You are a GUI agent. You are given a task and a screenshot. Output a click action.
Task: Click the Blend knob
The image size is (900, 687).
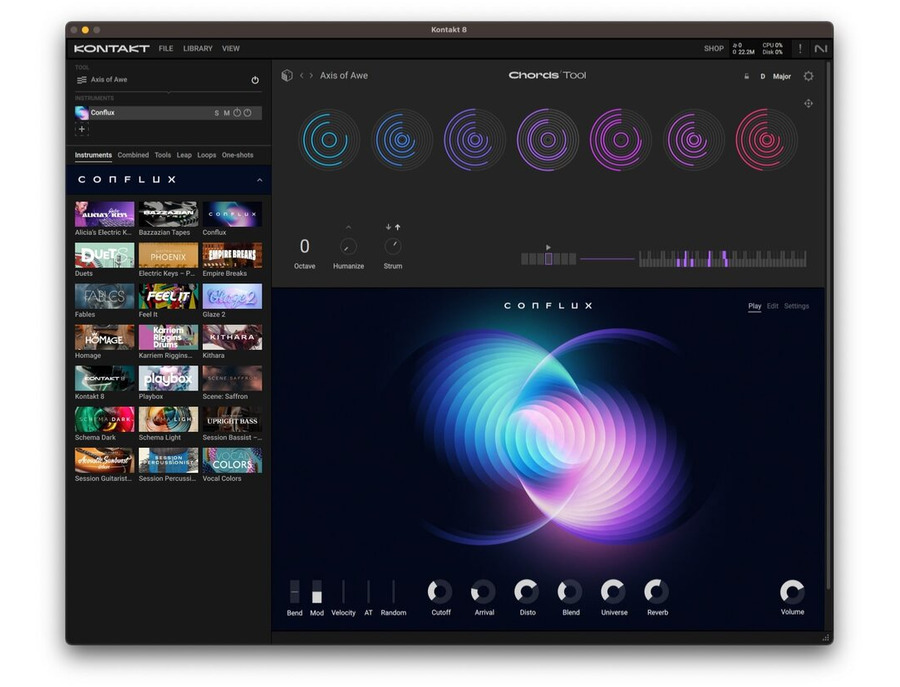[570, 591]
